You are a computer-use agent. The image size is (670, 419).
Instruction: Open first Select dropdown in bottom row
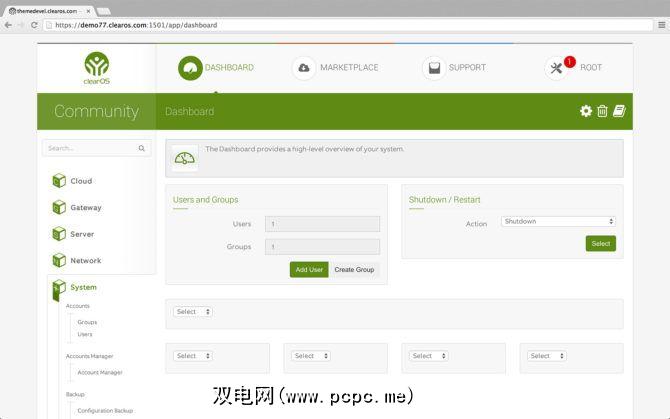click(x=193, y=356)
